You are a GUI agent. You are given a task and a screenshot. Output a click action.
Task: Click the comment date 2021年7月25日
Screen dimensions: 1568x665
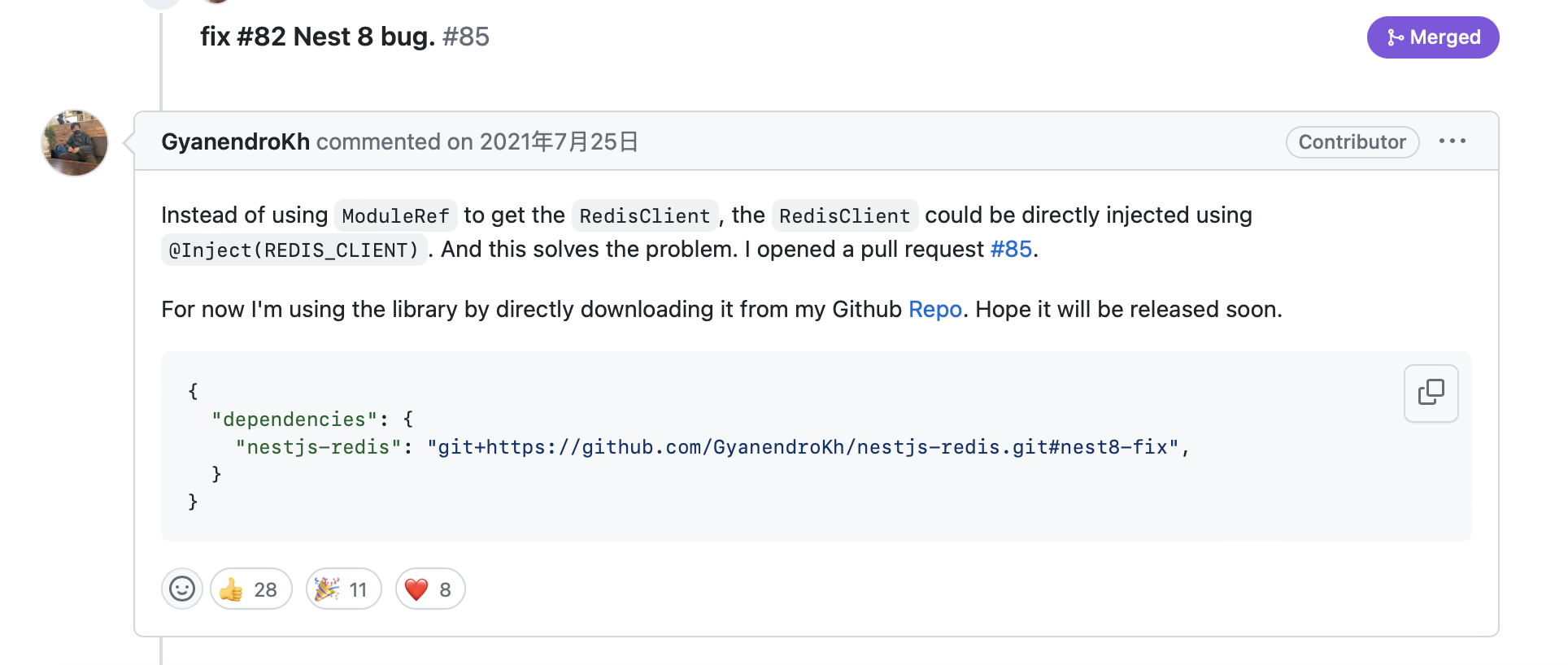[559, 141]
